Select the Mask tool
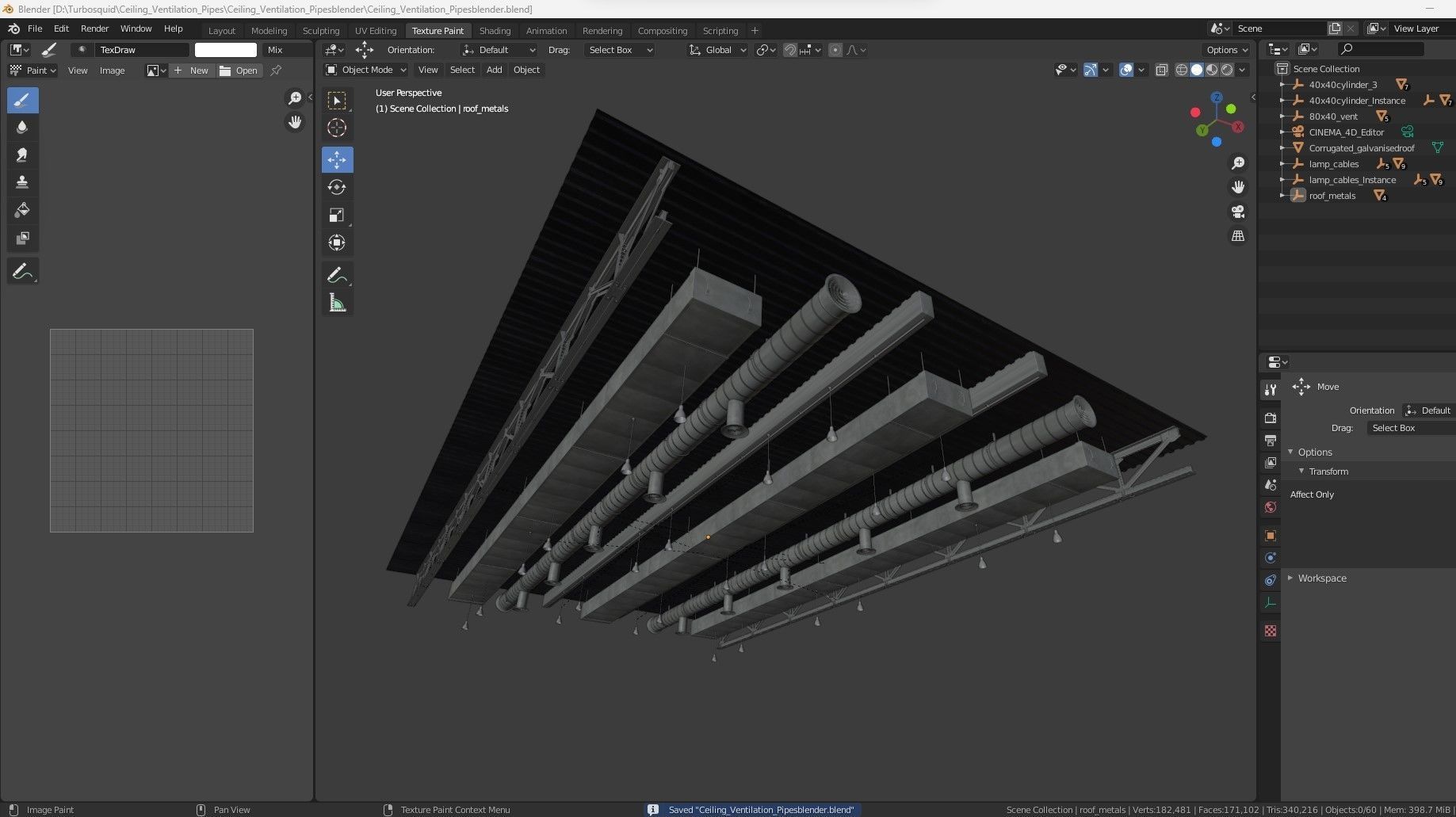 (22, 238)
